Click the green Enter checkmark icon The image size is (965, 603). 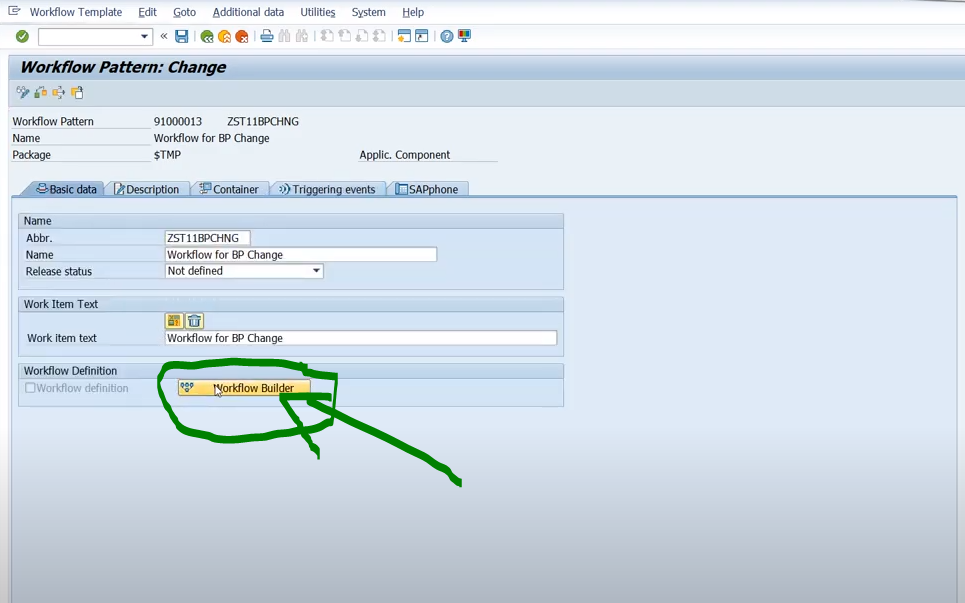(22, 36)
